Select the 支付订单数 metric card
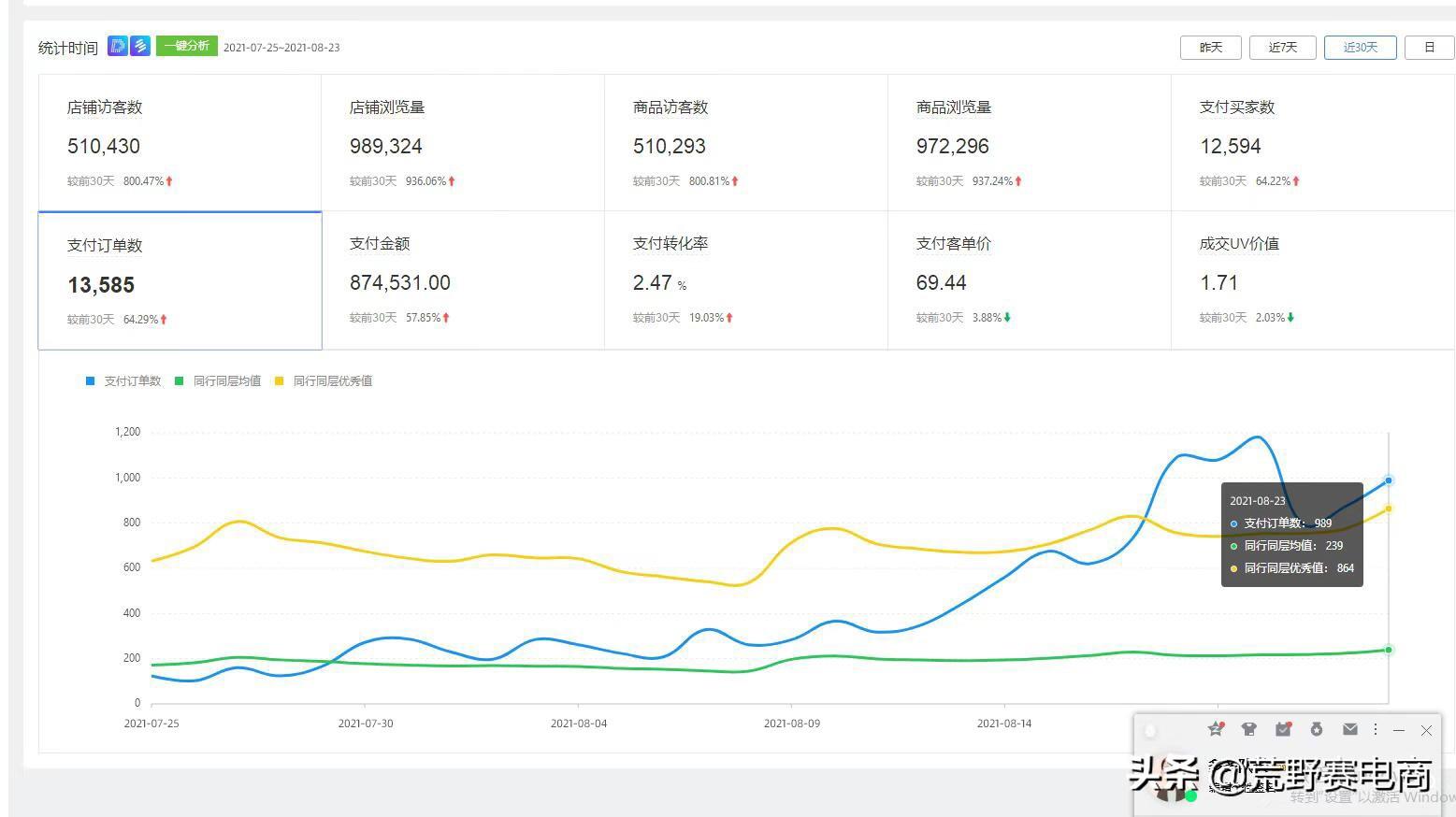The width and height of the screenshot is (1456, 817). point(180,280)
